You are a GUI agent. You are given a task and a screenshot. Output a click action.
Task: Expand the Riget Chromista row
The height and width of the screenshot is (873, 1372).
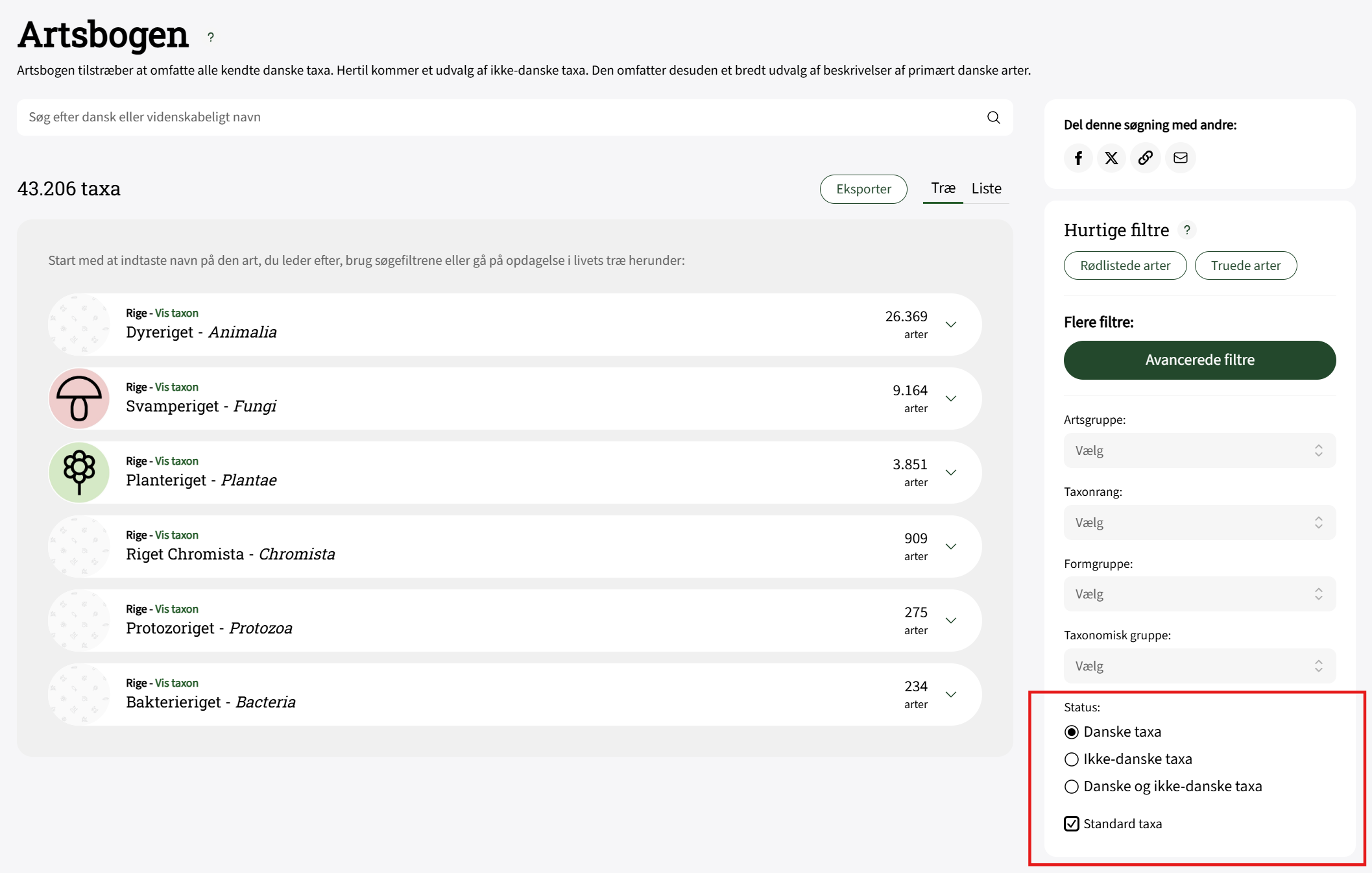coord(951,547)
